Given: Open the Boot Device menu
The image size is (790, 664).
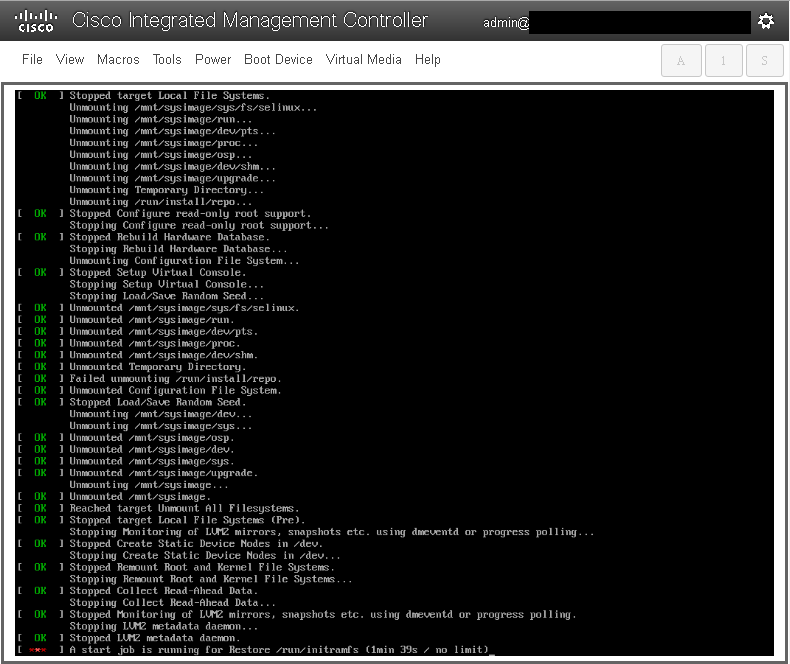Looking at the screenshot, I should 278,59.
